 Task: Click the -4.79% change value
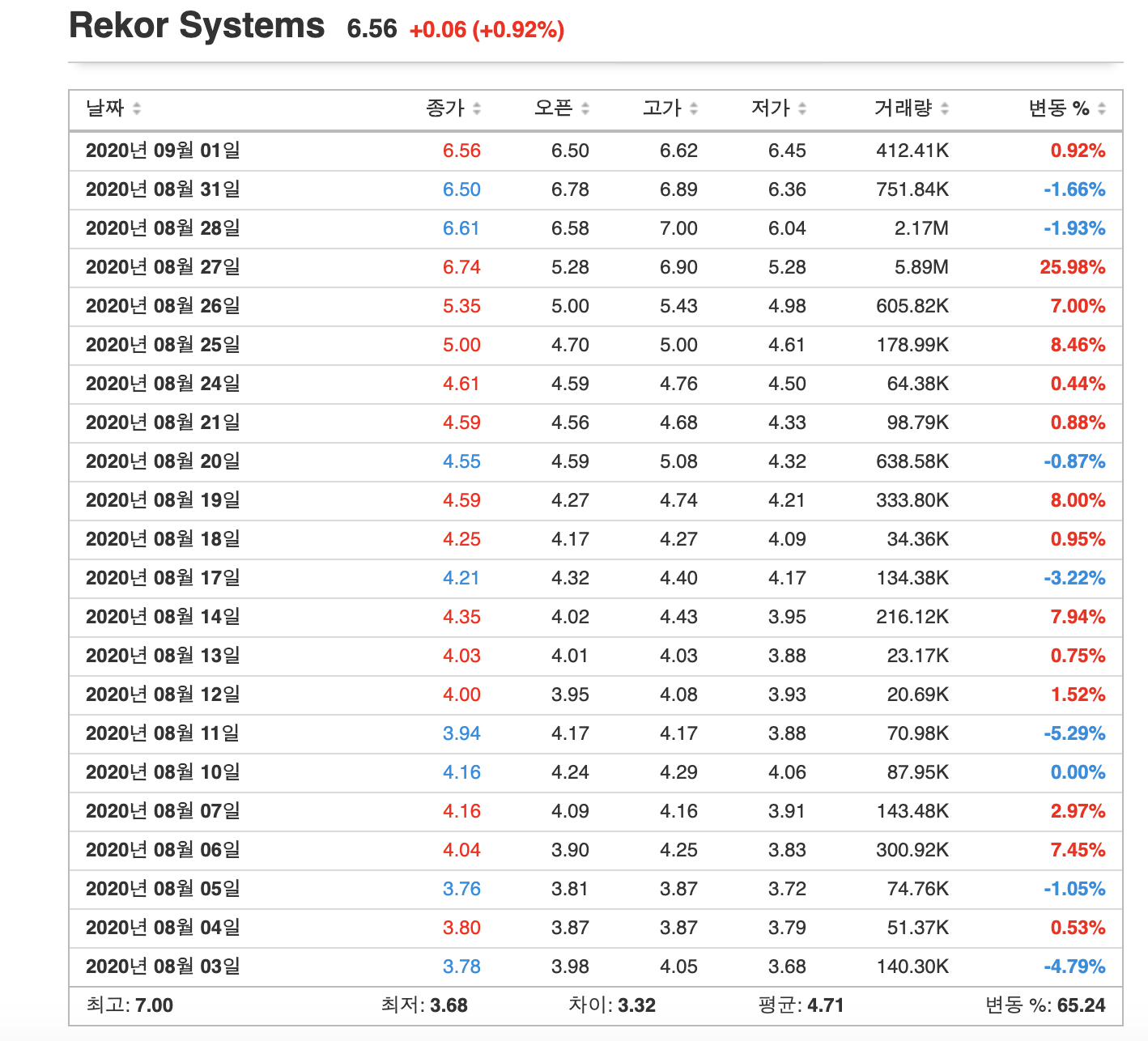[x=1074, y=967]
